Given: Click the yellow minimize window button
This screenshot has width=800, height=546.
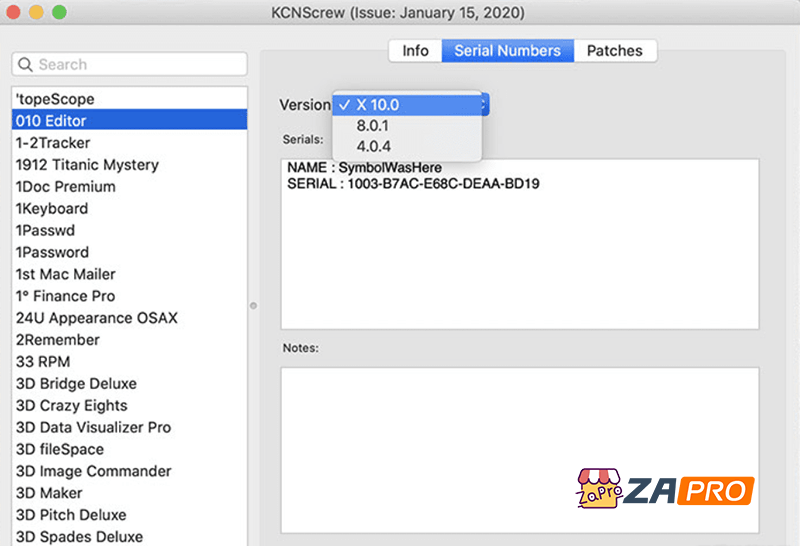Looking at the screenshot, I should (x=38, y=14).
